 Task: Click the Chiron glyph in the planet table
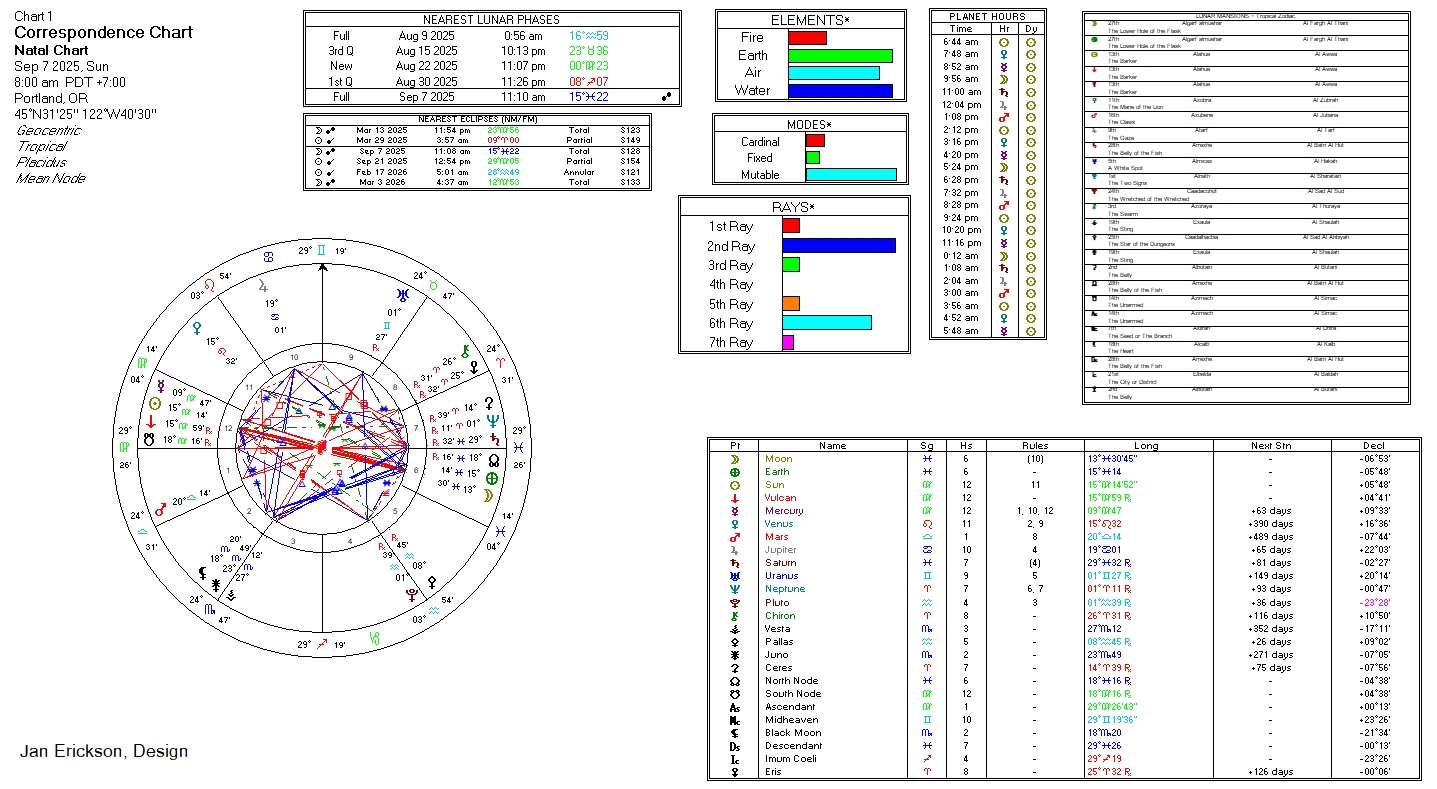coord(735,616)
